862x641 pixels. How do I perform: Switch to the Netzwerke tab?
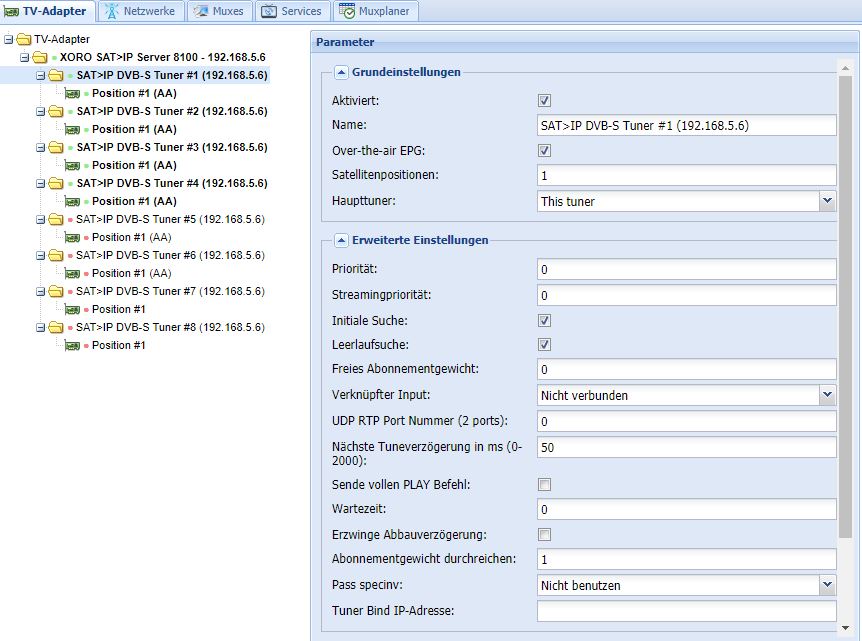coord(141,11)
